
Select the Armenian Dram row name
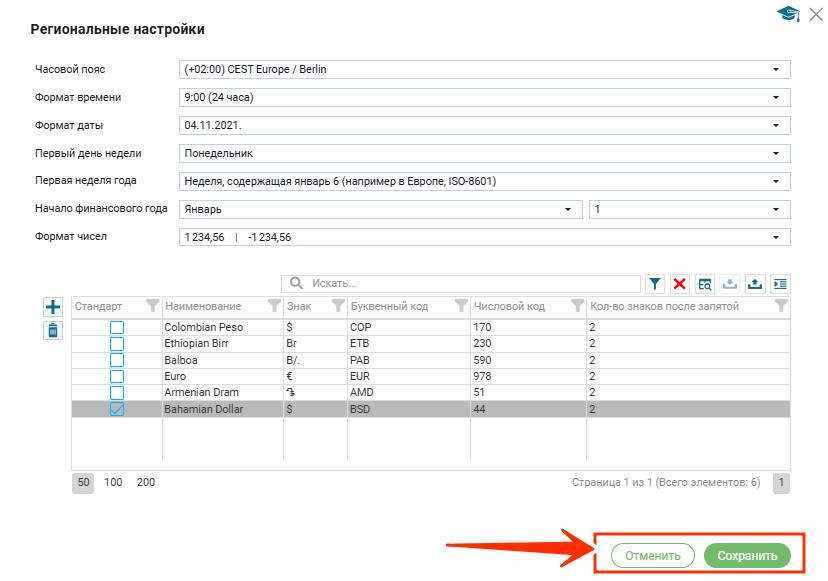point(201,392)
